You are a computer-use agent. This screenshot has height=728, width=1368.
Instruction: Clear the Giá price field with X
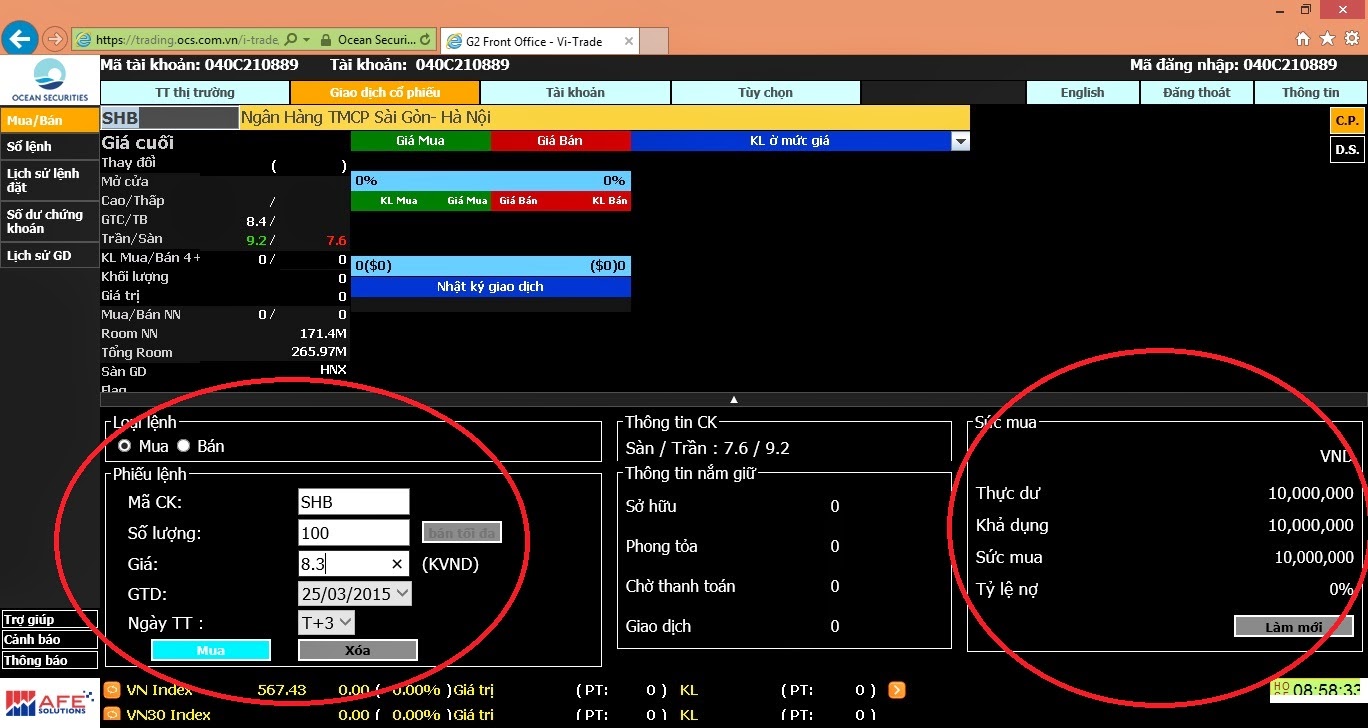coord(397,564)
